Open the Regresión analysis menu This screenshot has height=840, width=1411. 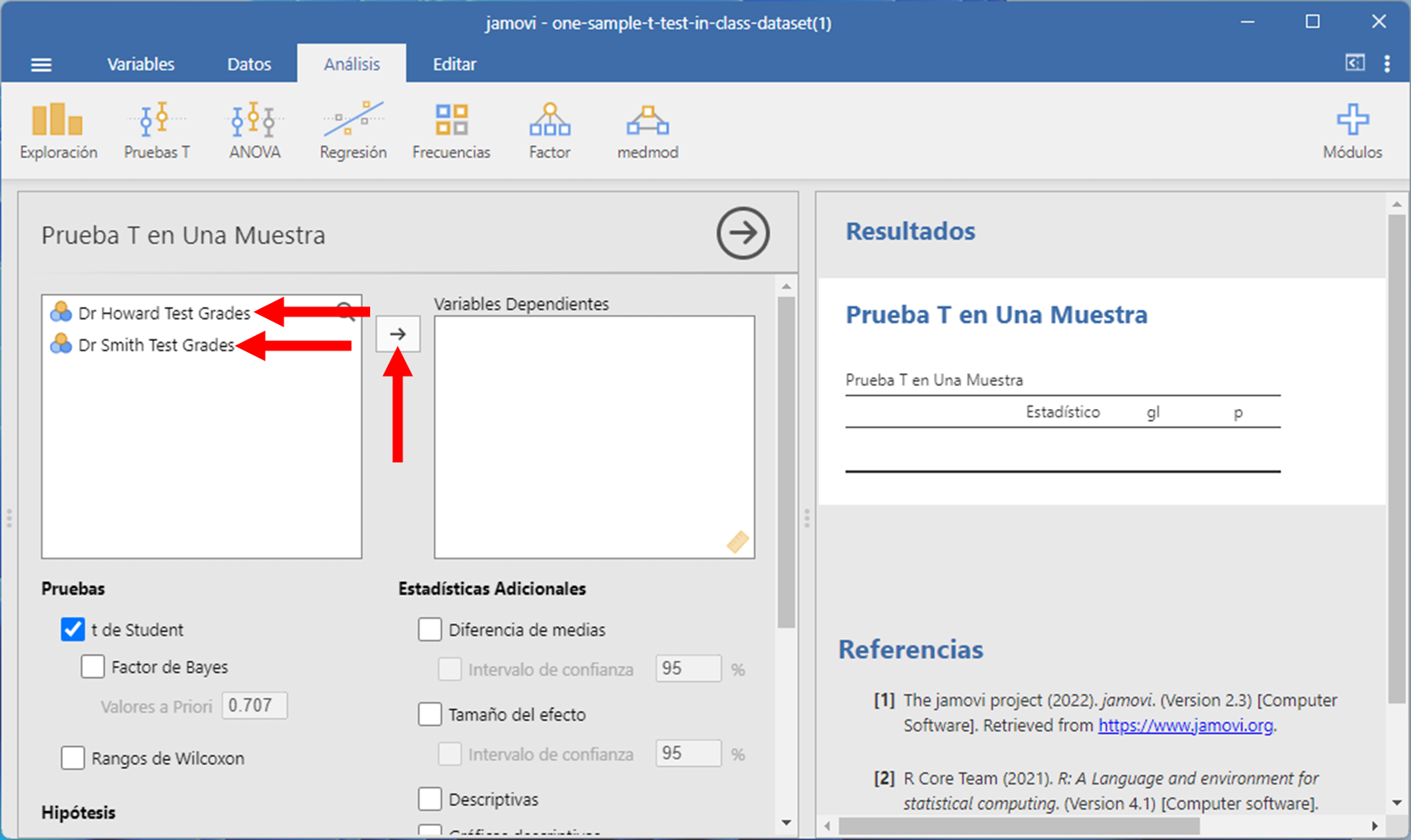click(353, 131)
